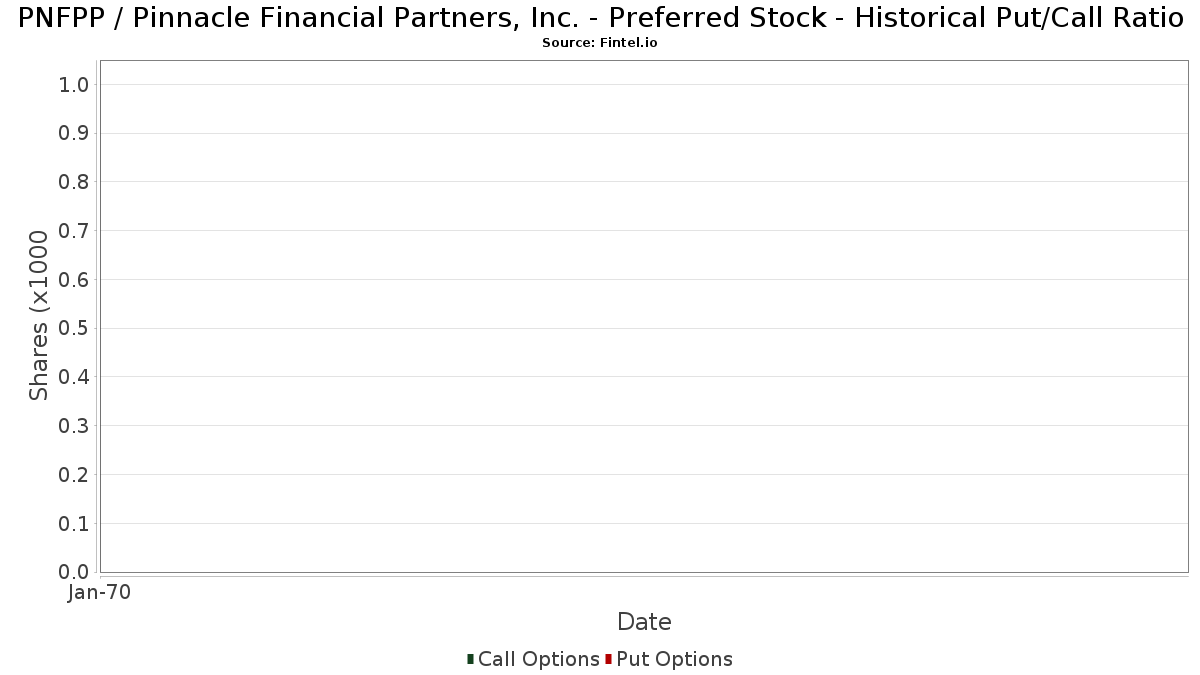Click the 0.8 y-axis tick label
Screen dimensions: 1200x675
coord(75,182)
